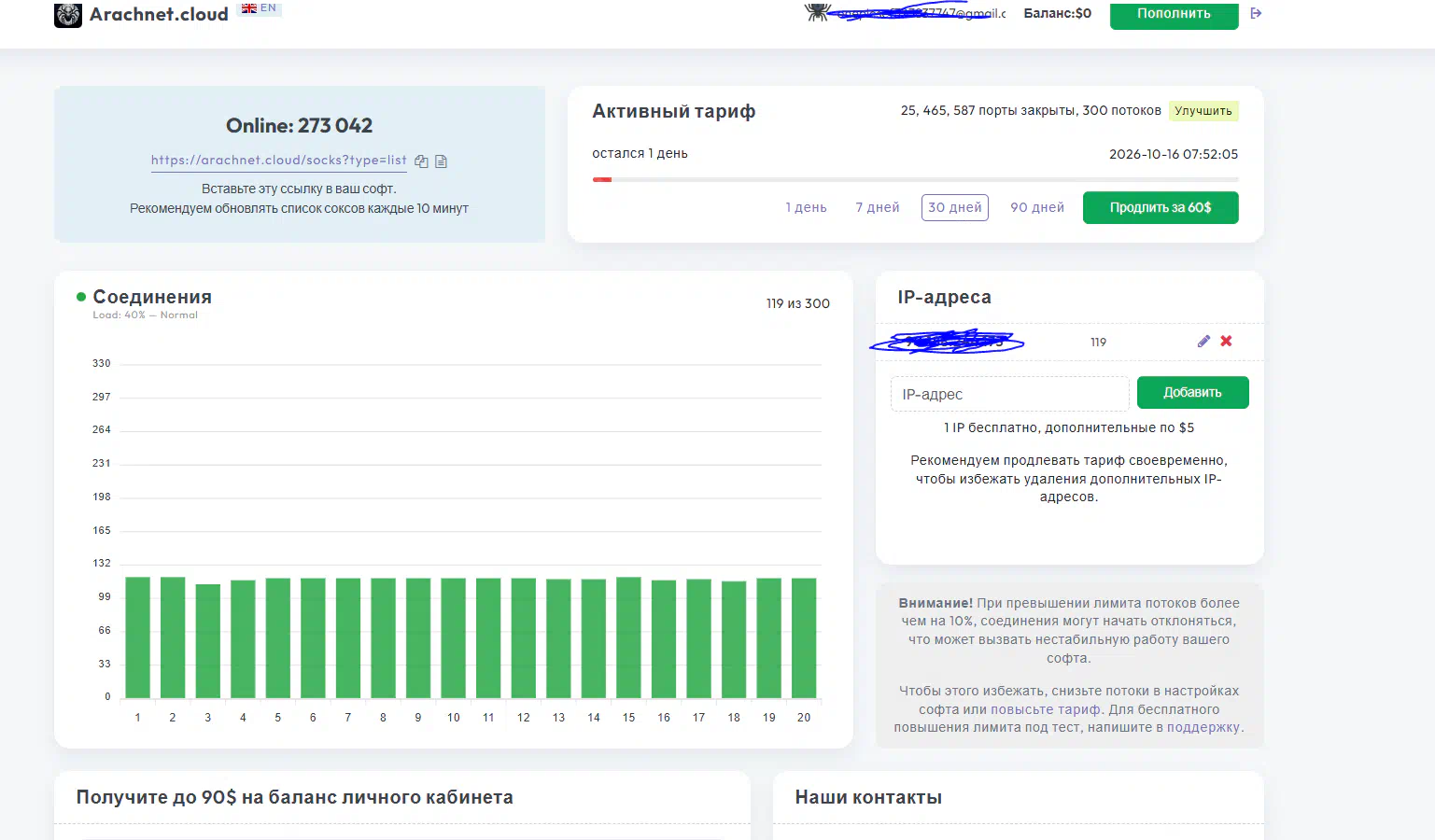Click the logout arrow icon
Screen dimensions: 1435x840
coord(1256,13)
